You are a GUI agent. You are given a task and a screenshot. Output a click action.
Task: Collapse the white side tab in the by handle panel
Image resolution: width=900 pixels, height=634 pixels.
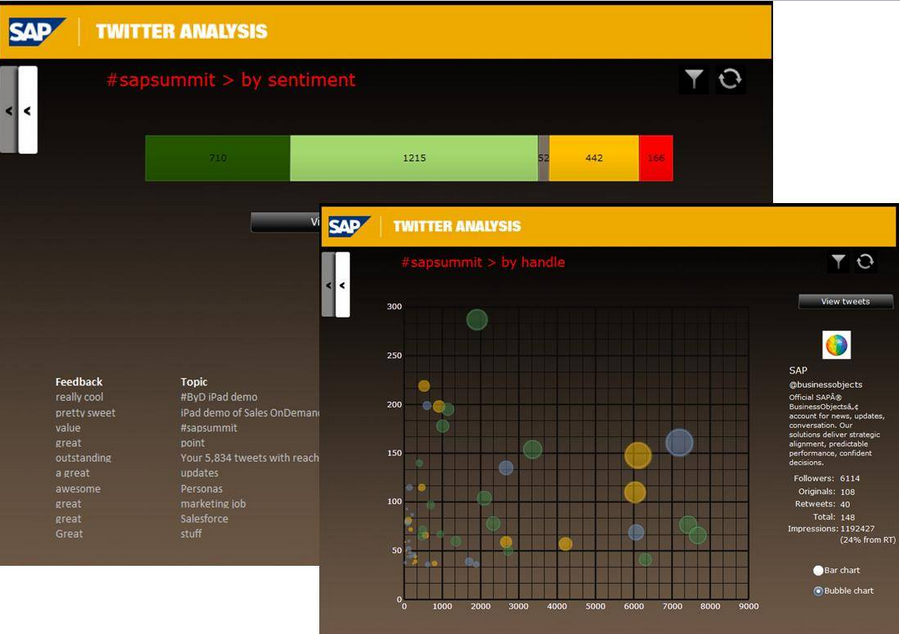click(x=342, y=285)
